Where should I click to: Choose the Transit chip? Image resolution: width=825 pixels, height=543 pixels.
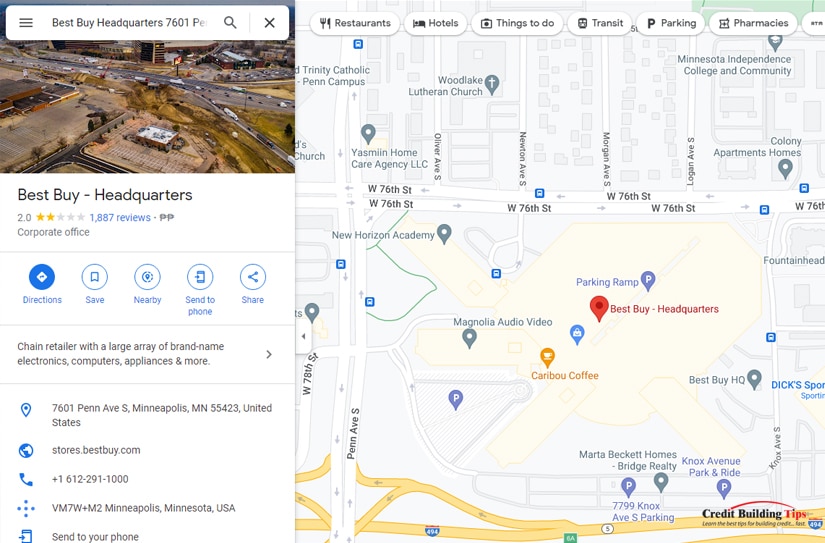coord(600,23)
